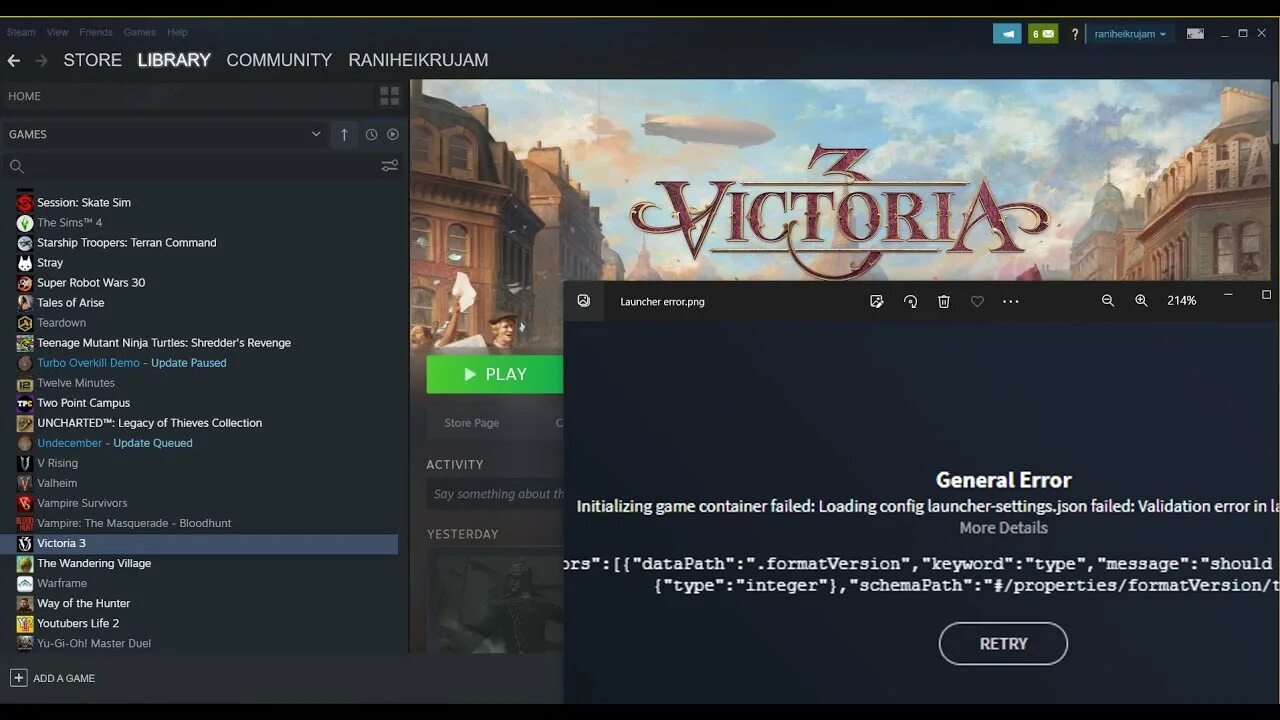Zoom in with the photo viewer magnifier
1280x720 pixels.
click(x=1141, y=301)
